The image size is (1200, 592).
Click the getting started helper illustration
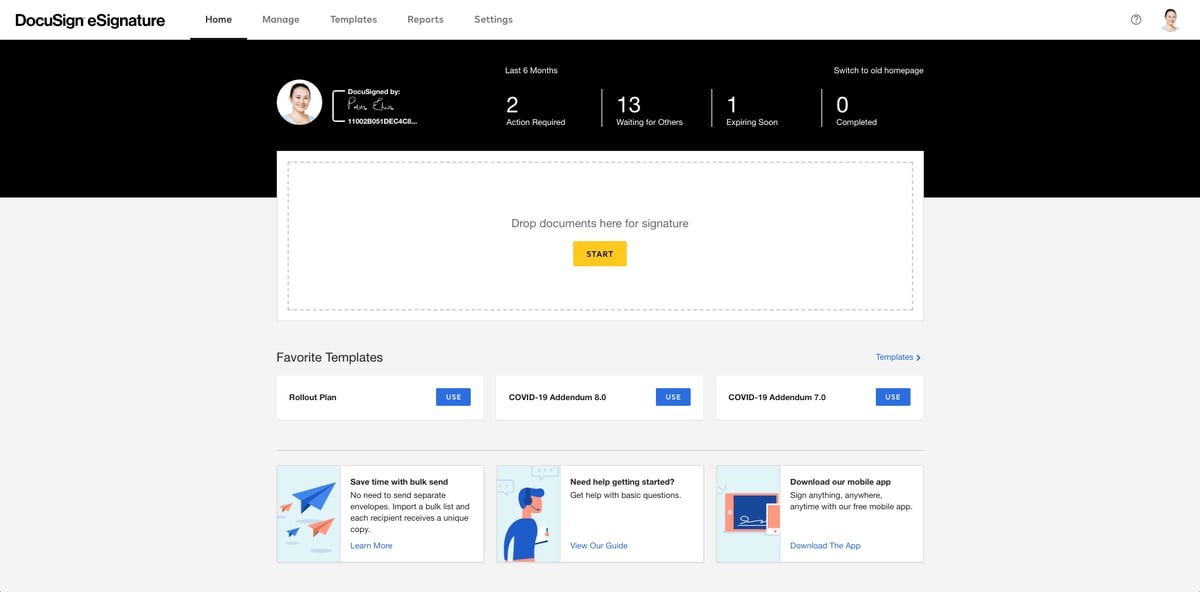pos(528,513)
